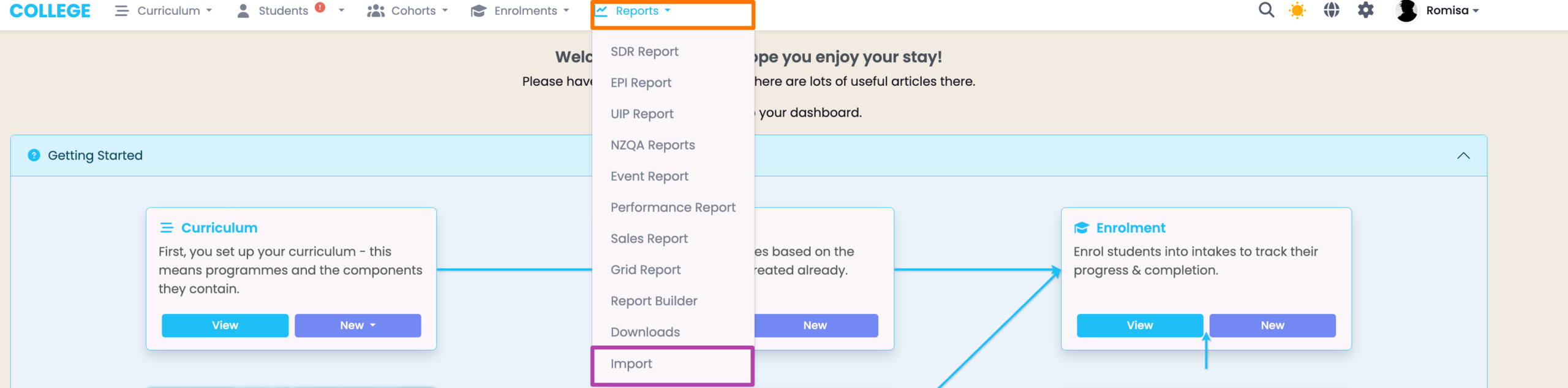Collapse the Getting Started panel chevron
Viewport: 1568px width, 388px height.
pos(1463,156)
